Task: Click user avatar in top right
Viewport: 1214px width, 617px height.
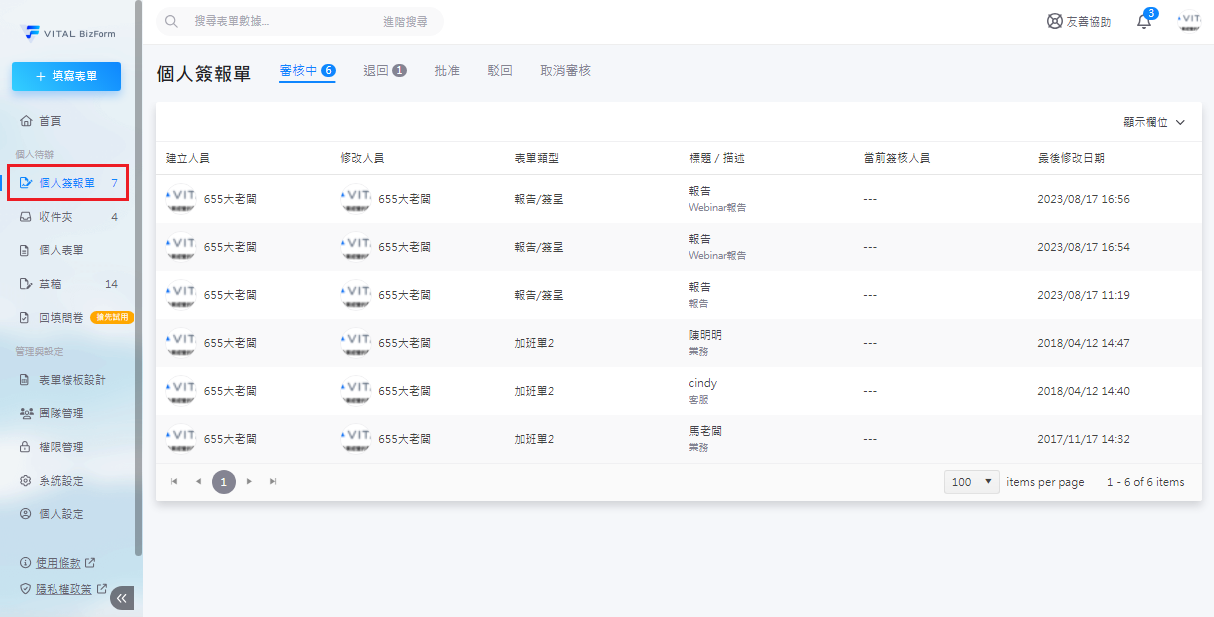Action: click(x=1189, y=21)
